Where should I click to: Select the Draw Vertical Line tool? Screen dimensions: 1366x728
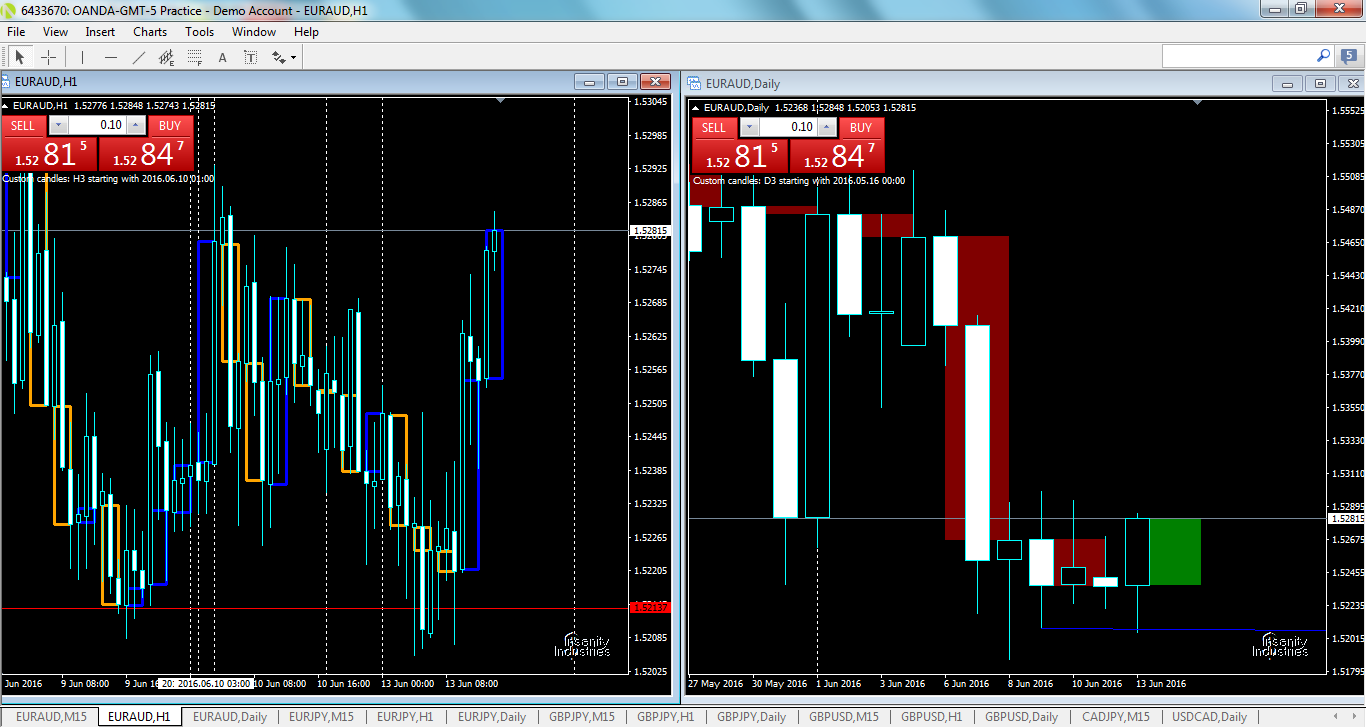tap(82, 57)
